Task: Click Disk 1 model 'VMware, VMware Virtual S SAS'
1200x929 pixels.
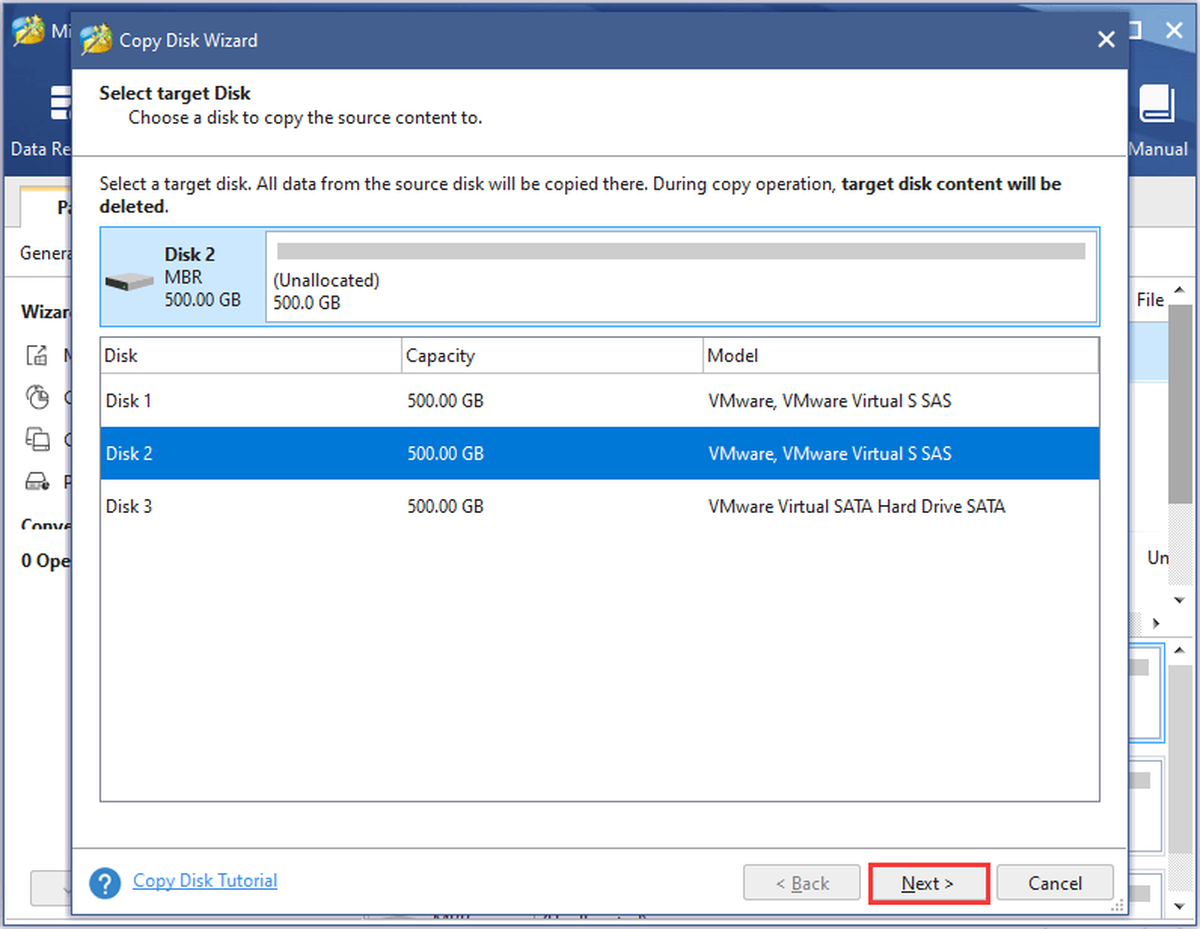Action: pos(830,401)
